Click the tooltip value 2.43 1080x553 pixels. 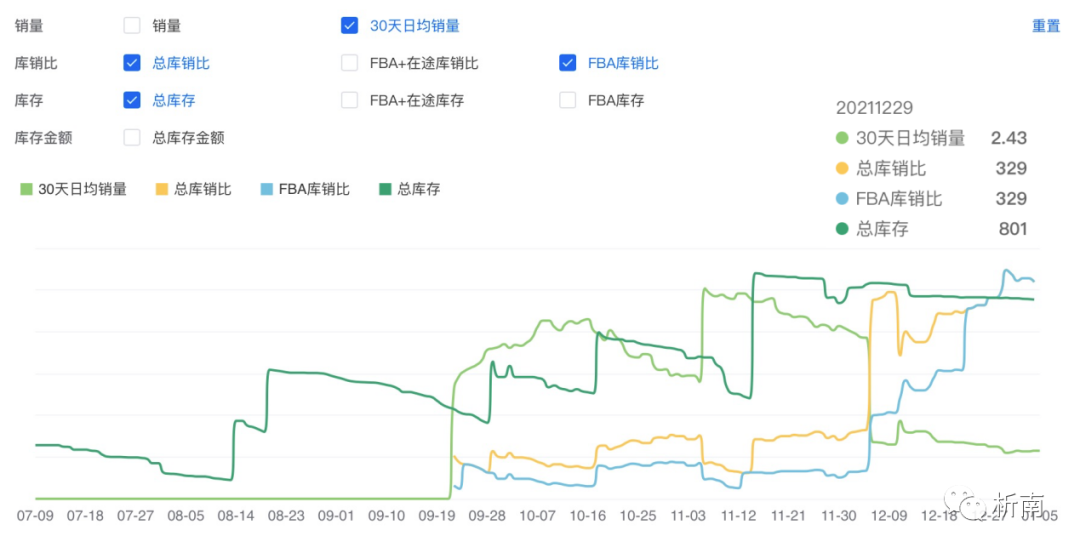point(1009,138)
